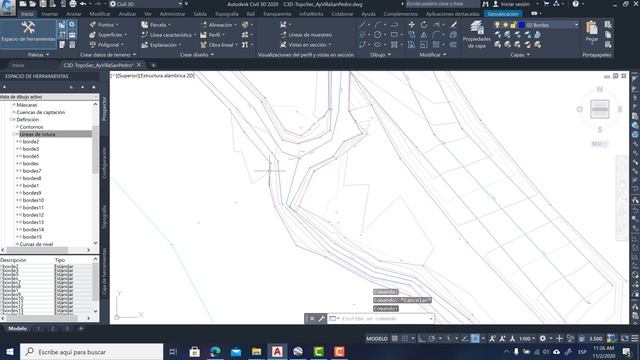Click the Alineación tool icon
The image size is (640, 360).
[x=204, y=25]
